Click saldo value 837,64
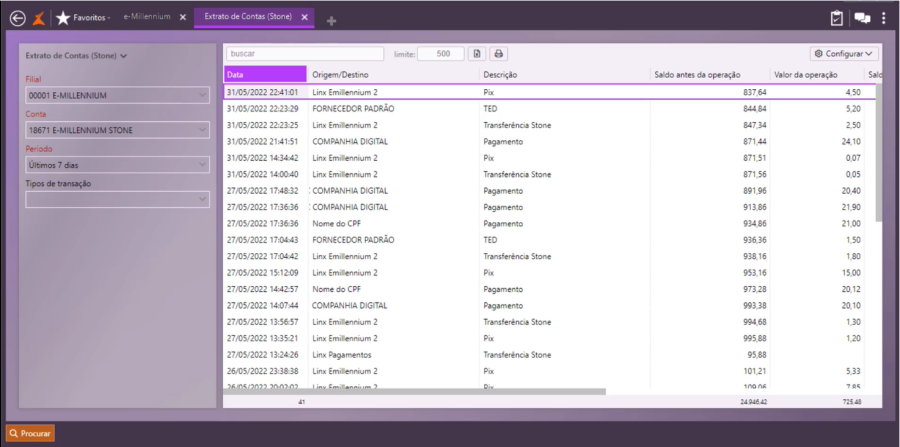This screenshot has width=900, height=447. [755, 92]
